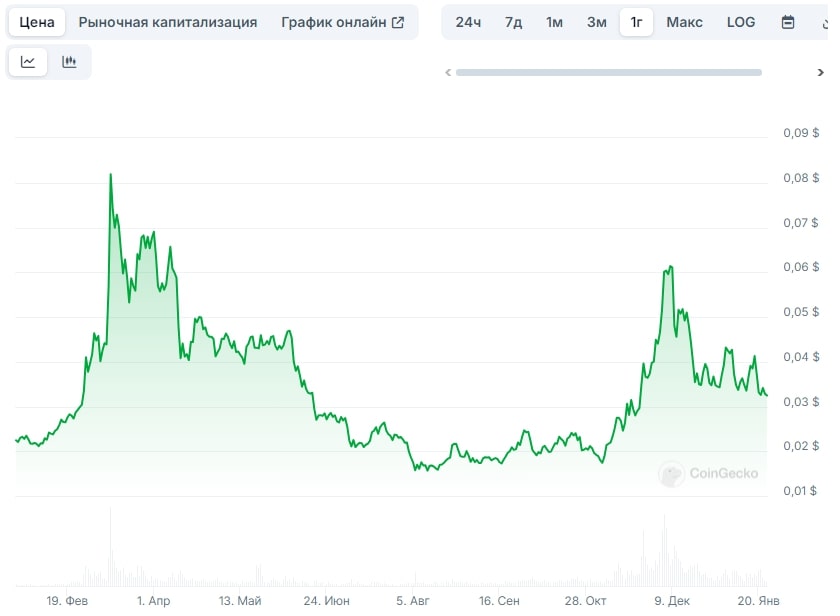This screenshot has width=840, height=616.
Task: Open the calendar date range picker
Action: click(x=788, y=22)
